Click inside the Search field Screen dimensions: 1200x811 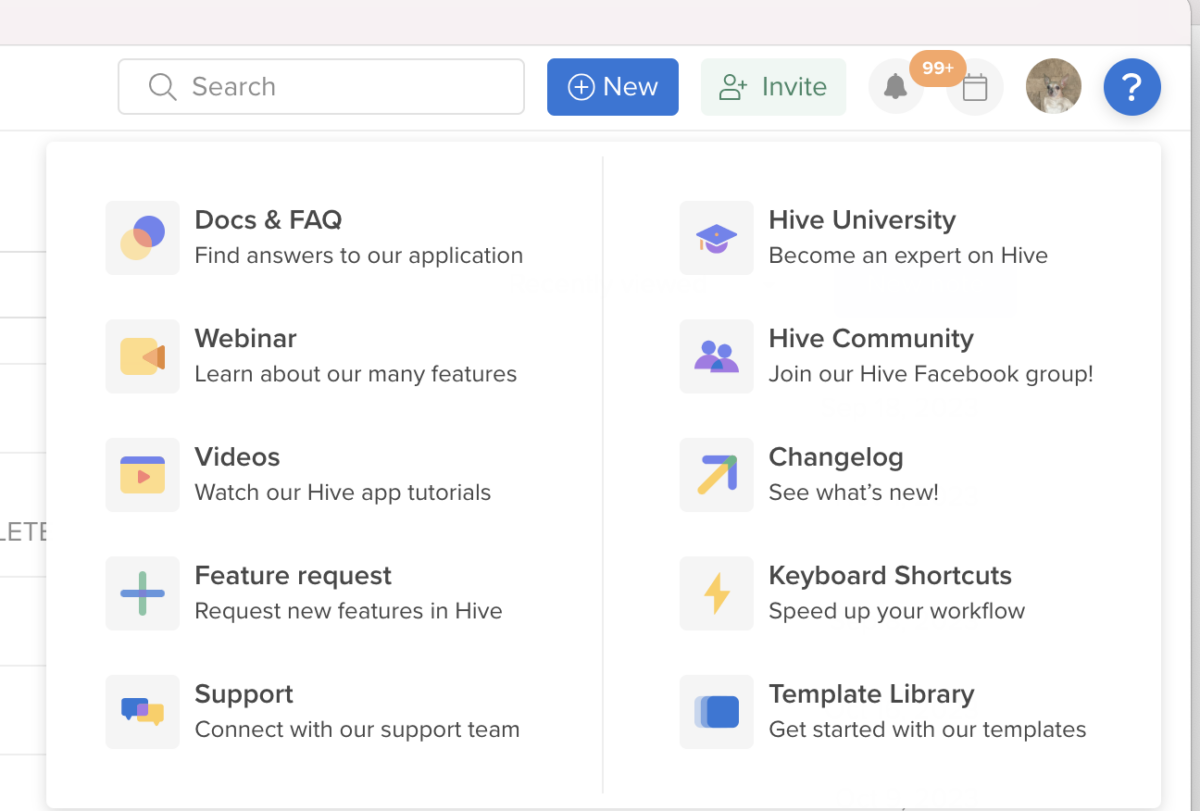coord(320,87)
